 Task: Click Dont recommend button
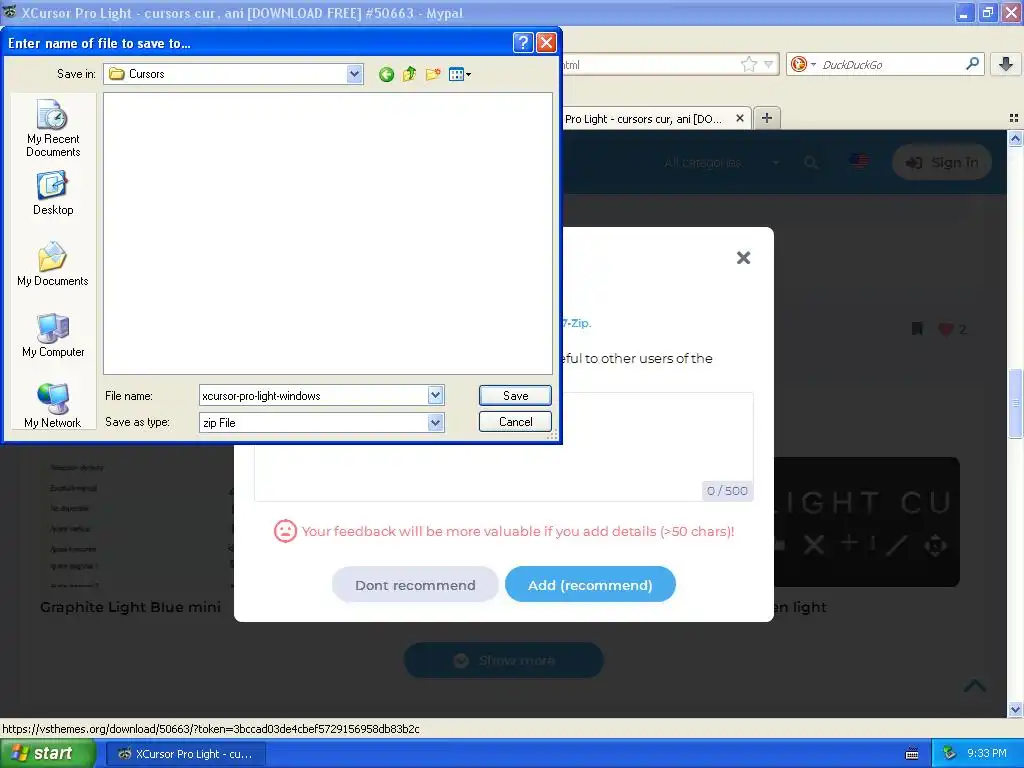coord(415,584)
